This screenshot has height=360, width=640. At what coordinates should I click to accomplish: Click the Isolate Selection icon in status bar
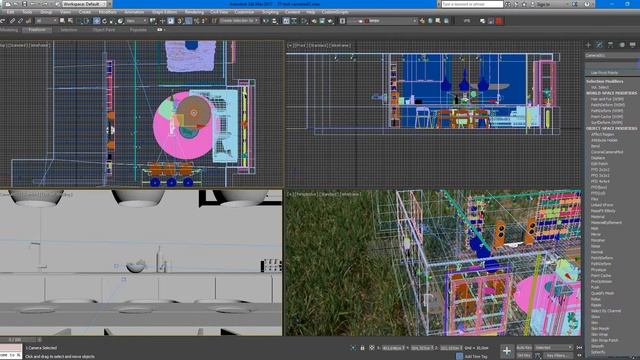click(x=353, y=348)
